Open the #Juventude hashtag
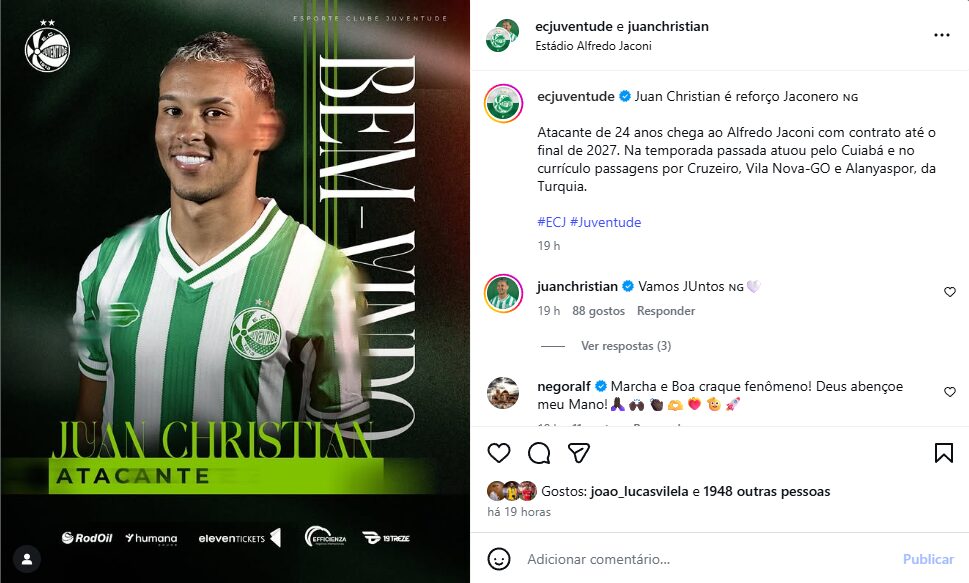The image size is (969, 583). 605,222
